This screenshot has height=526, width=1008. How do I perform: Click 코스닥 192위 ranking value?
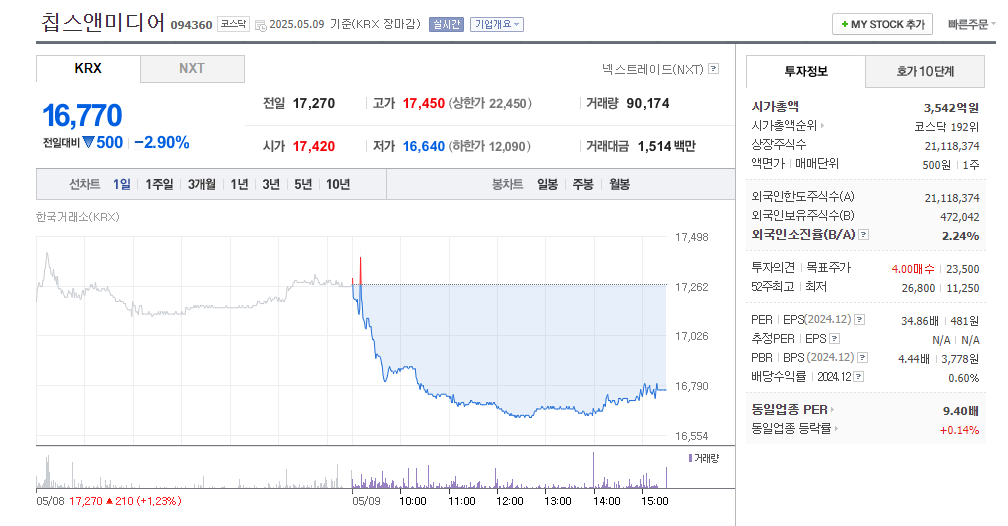(947, 127)
